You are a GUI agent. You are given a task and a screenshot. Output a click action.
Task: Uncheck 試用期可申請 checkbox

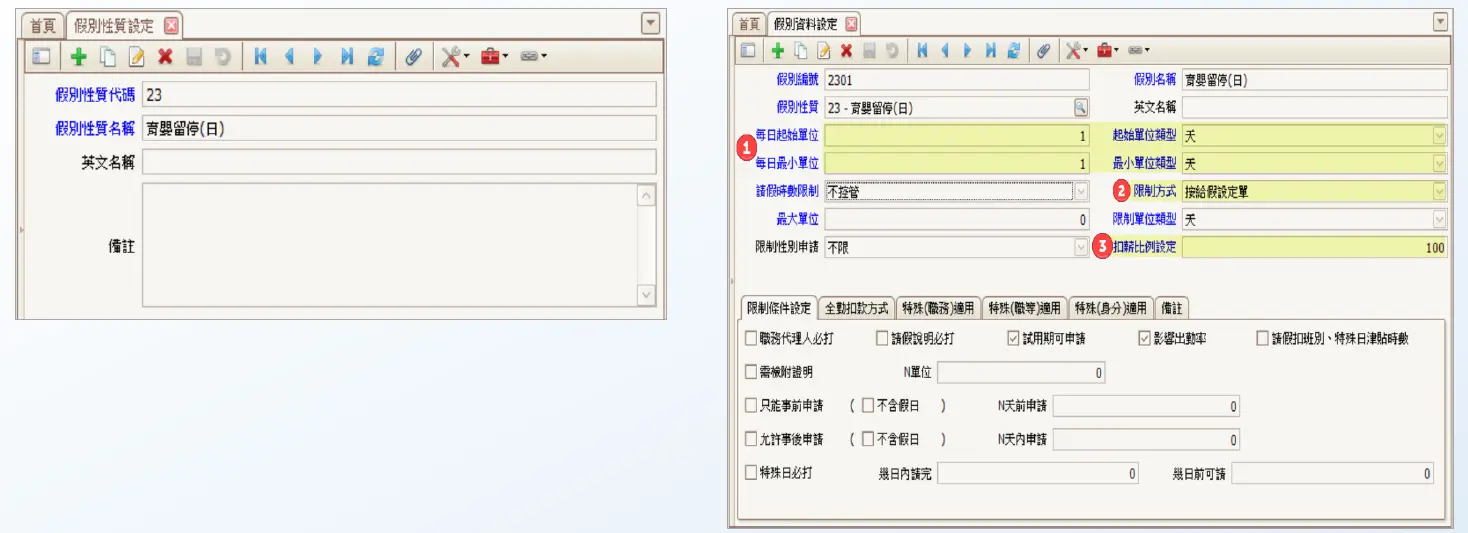1012,339
